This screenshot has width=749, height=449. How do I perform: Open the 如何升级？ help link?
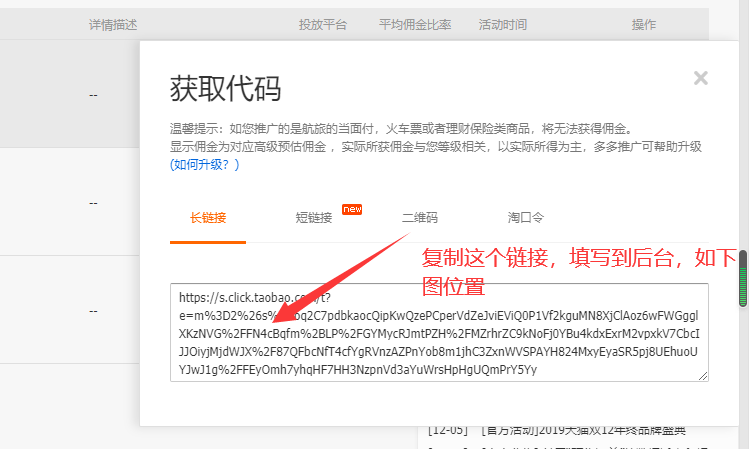tap(204, 165)
